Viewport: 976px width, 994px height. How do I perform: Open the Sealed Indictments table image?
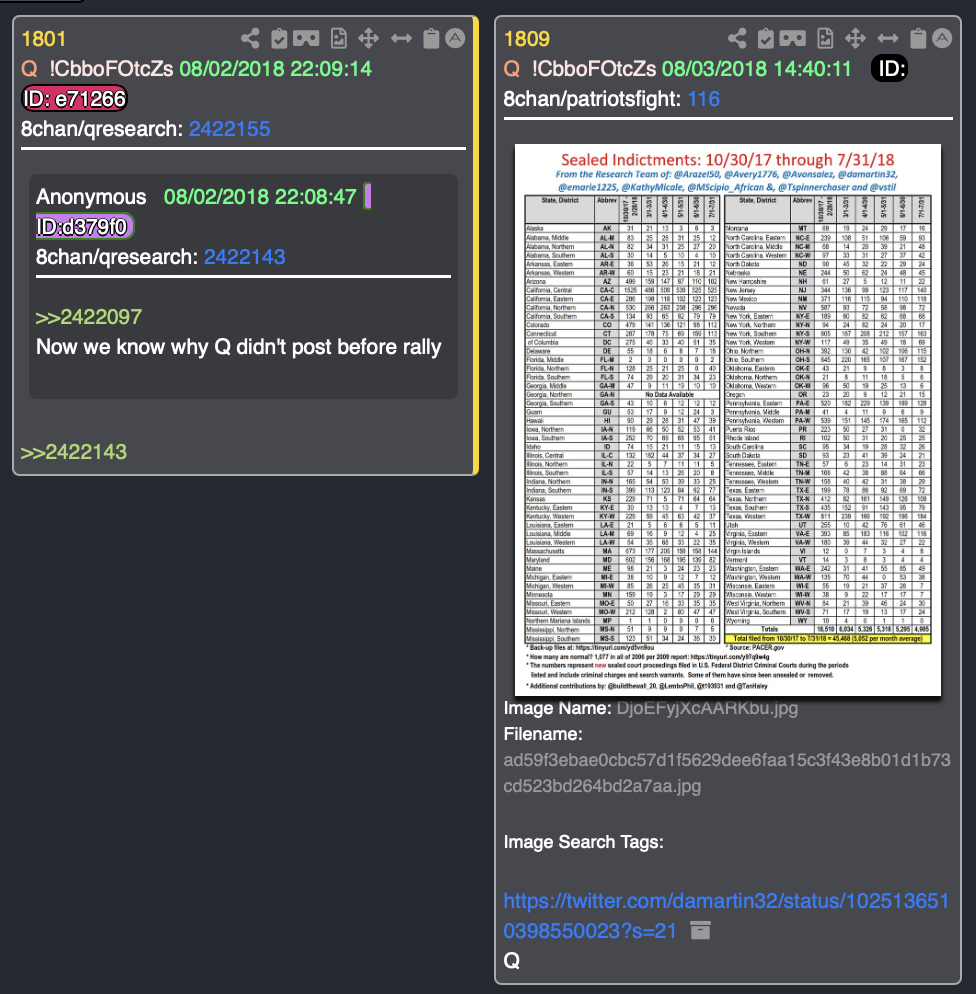[x=728, y=420]
